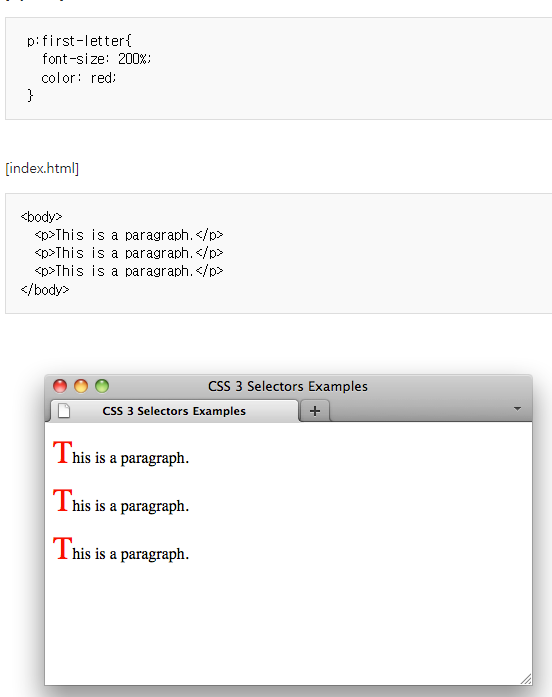Viewport: 552px width, 697px height.
Task: Click the [index.html] label
Action: coord(42,168)
